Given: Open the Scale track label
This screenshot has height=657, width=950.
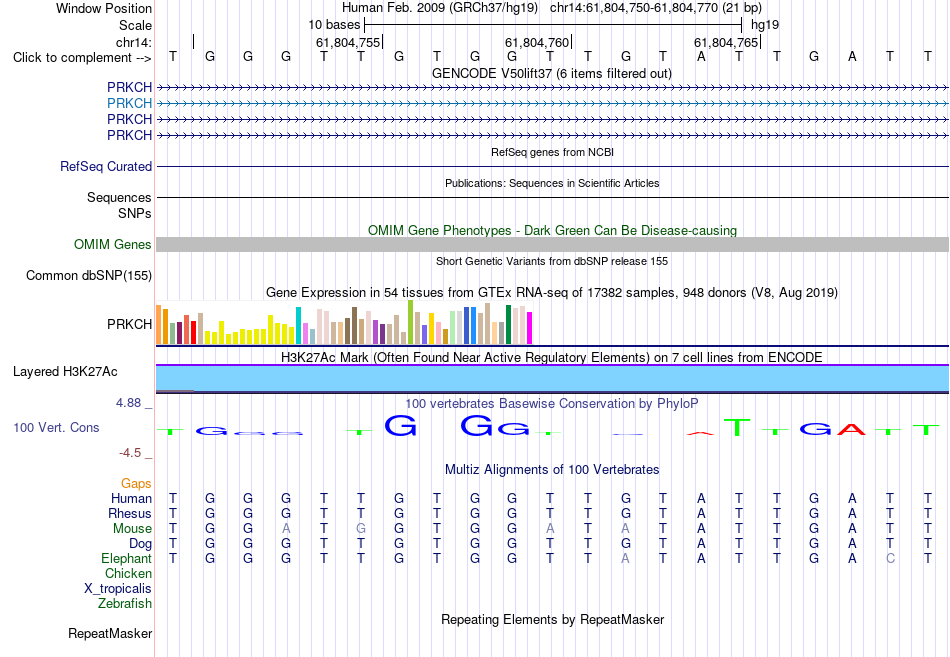Looking at the screenshot, I should click(x=135, y=25).
